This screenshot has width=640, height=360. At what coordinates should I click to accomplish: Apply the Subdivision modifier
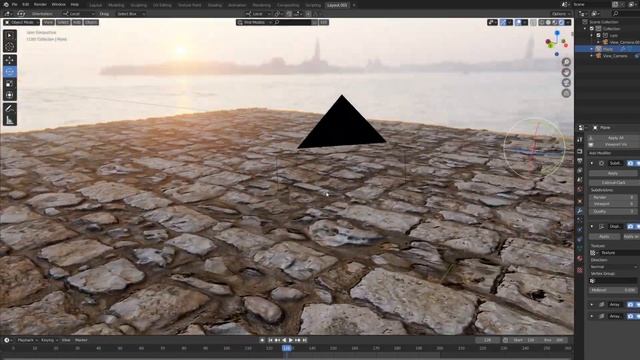pos(613,173)
